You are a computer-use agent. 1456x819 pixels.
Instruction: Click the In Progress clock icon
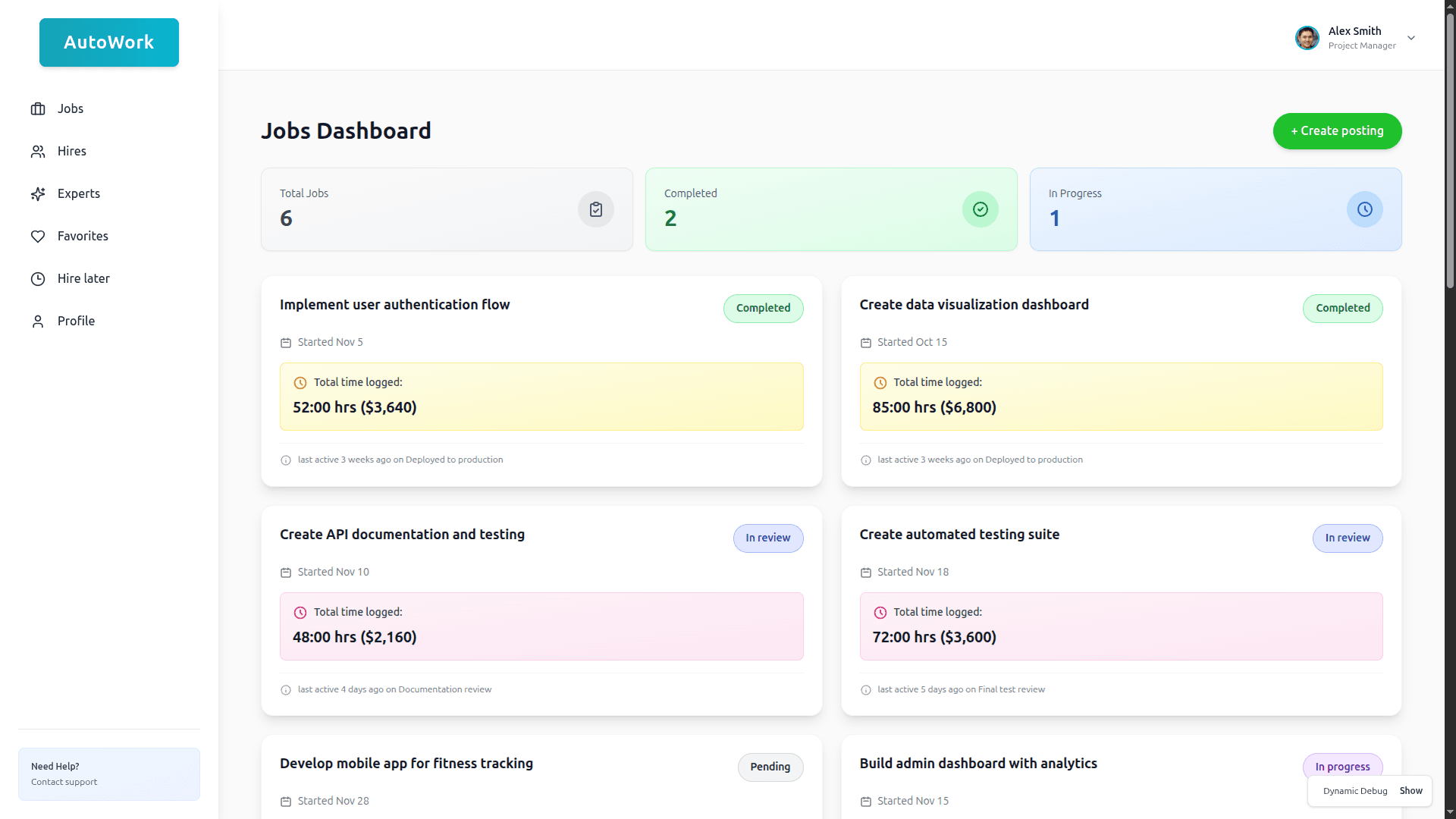1365,209
